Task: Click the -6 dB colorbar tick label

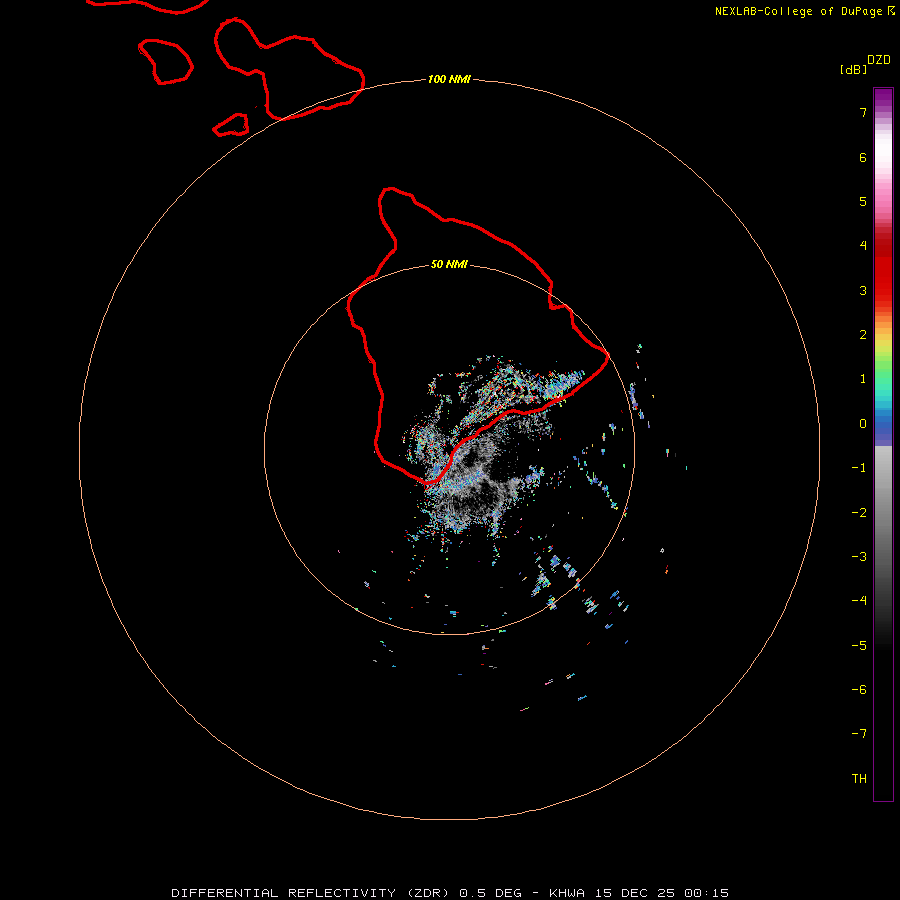Action: pyautogui.click(x=859, y=690)
